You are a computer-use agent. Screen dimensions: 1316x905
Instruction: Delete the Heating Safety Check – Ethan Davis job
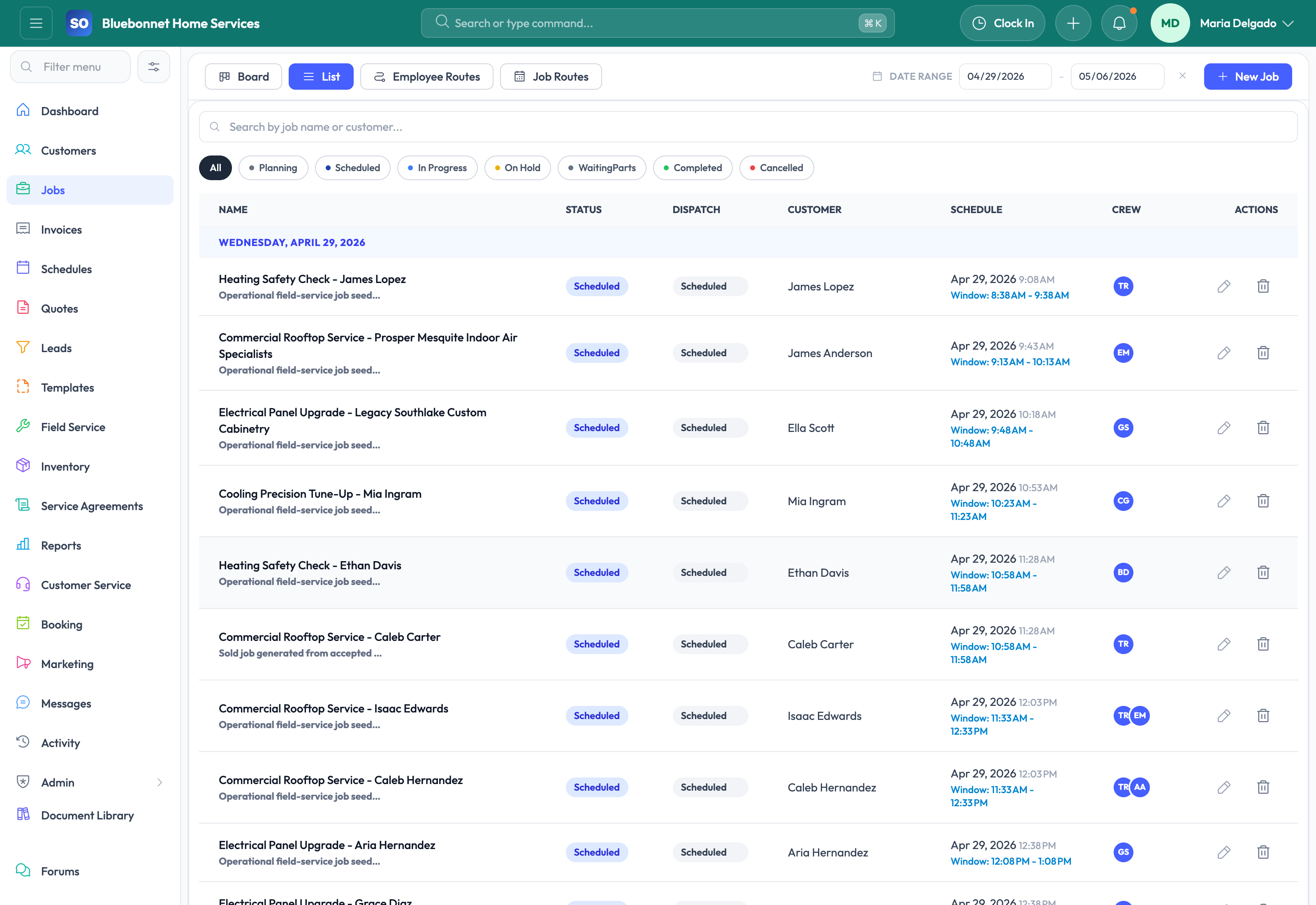pyautogui.click(x=1263, y=573)
